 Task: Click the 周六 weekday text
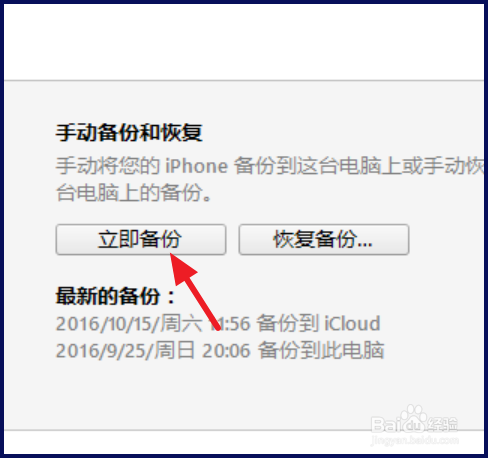pos(181,323)
